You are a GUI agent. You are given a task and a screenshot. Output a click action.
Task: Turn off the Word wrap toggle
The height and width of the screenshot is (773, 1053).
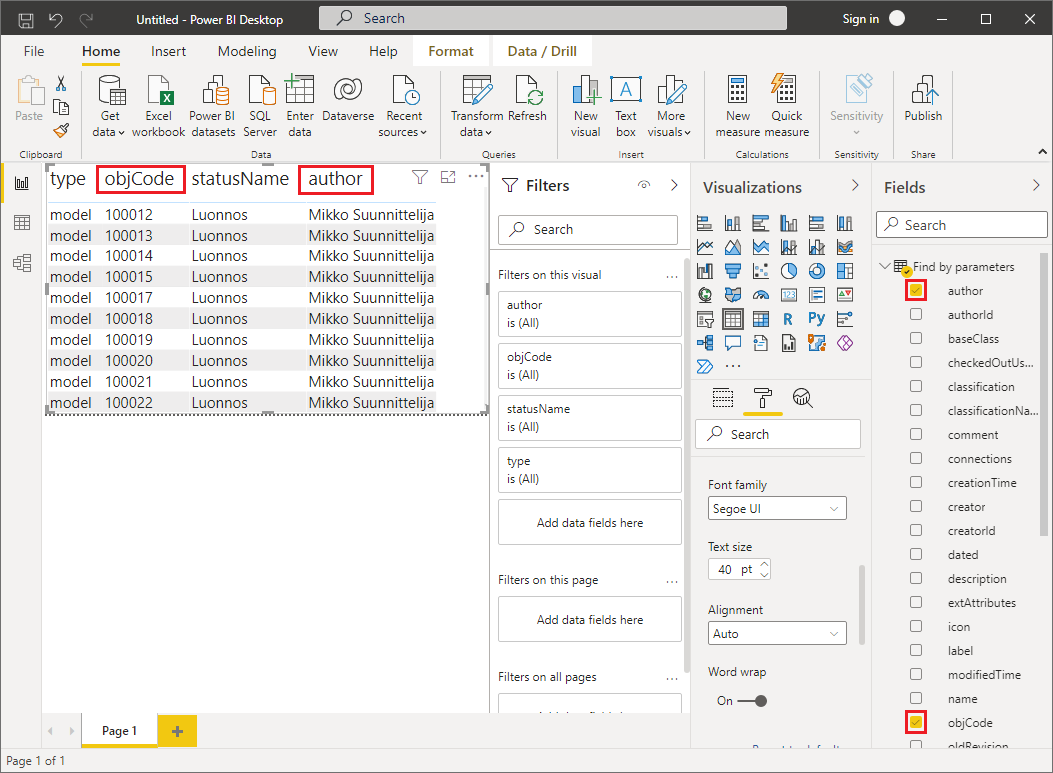pos(754,701)
